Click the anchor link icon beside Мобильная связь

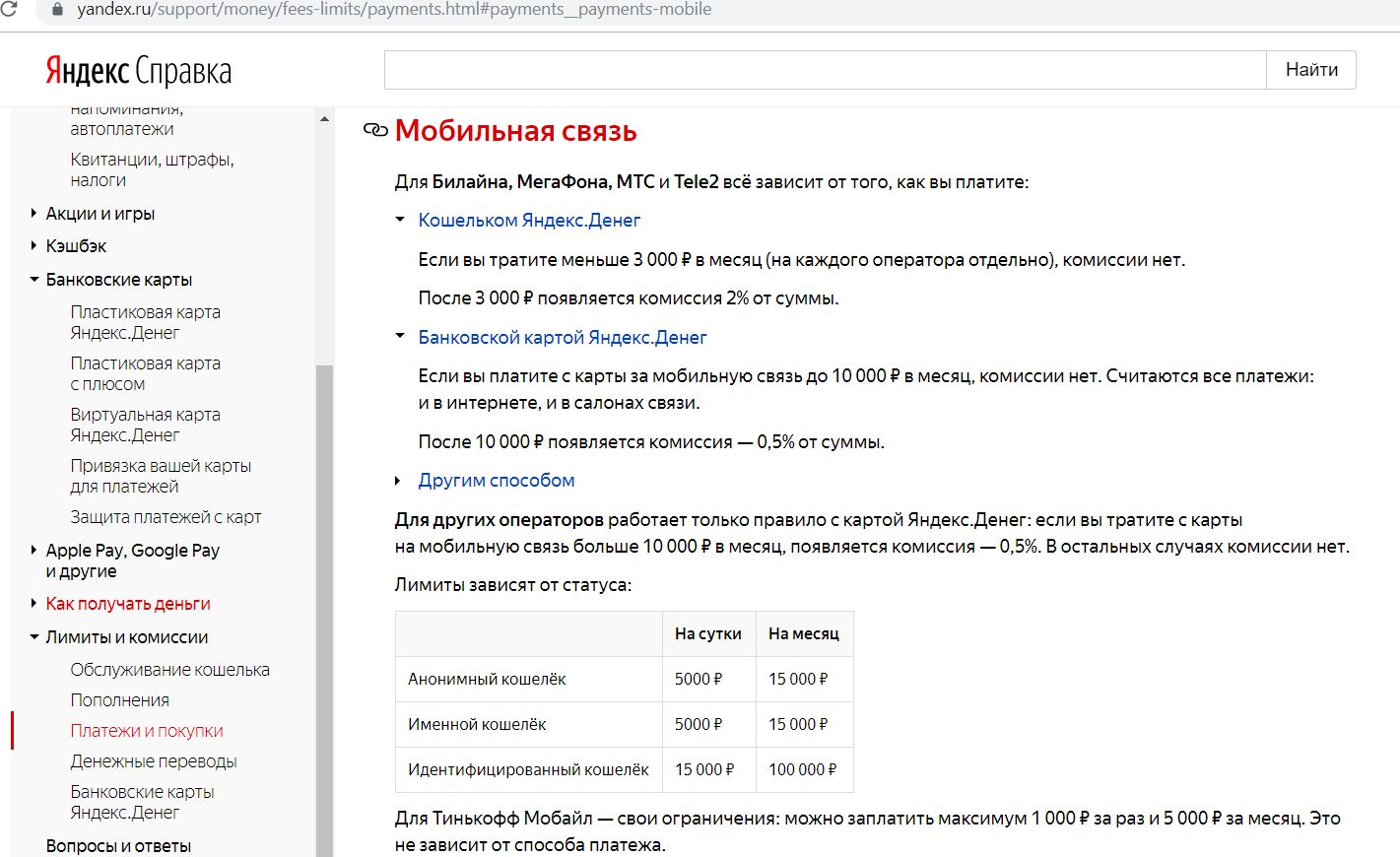pyautogui.click(x=375, y=130)
